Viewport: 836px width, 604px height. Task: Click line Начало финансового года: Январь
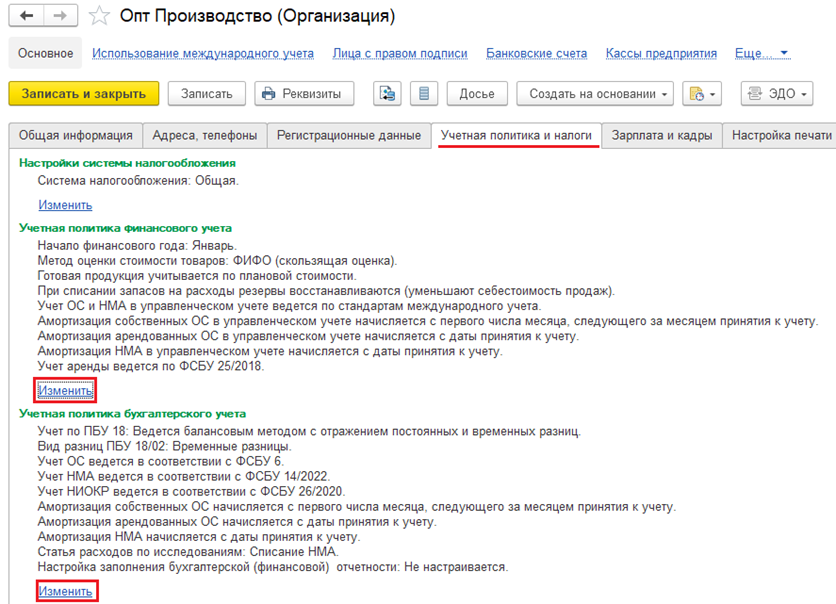pos(137,246)
